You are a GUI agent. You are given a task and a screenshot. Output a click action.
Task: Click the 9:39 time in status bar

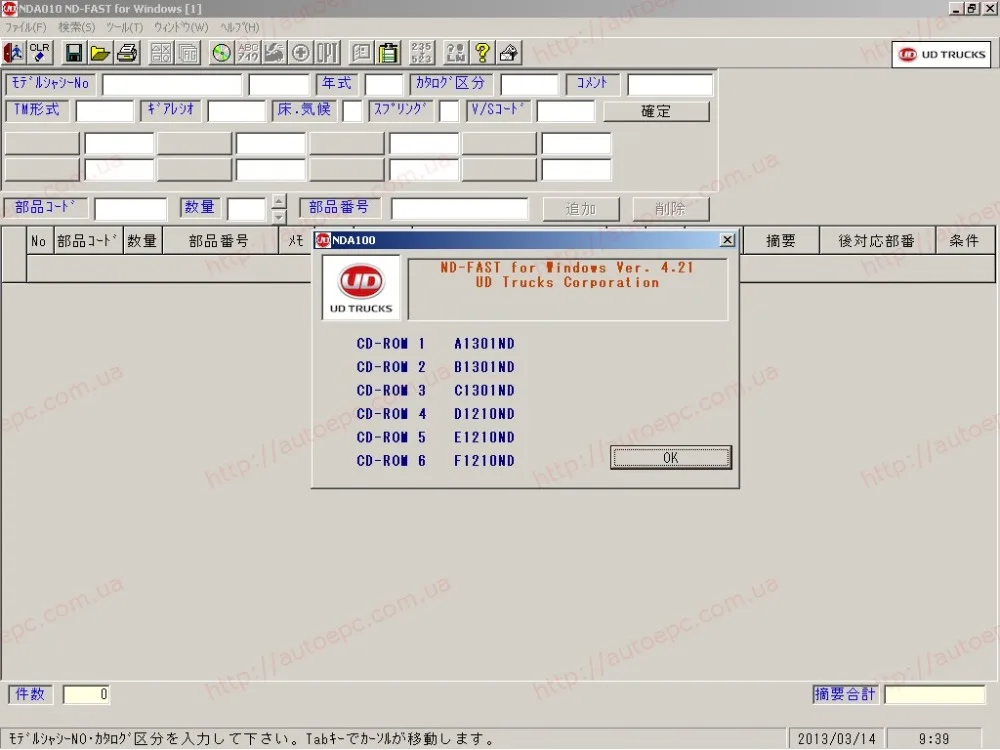(x=934, y=739)
